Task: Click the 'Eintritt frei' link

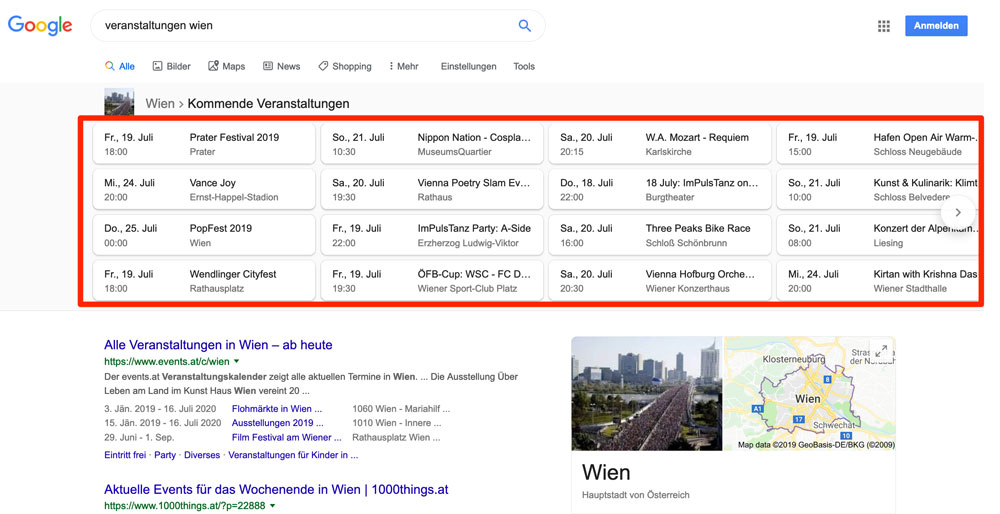Action: click(125, 455)
